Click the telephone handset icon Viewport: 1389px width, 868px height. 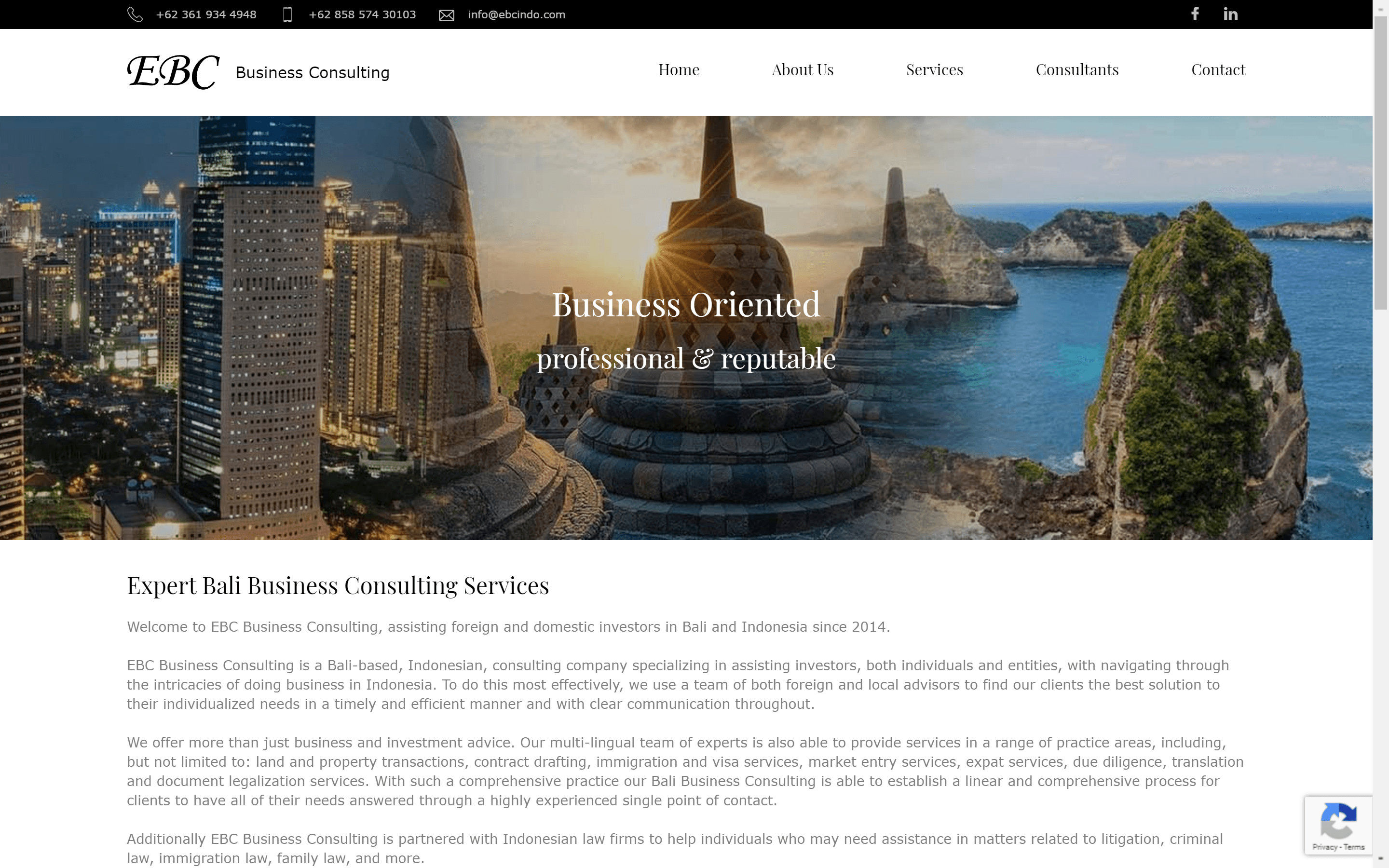coord(135,14)
